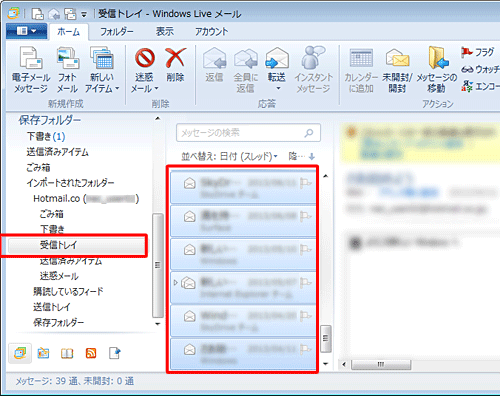Screen dimensions: 500x396
Task: Select the top 送信済みアイテム folder
Action: point(57,152)
